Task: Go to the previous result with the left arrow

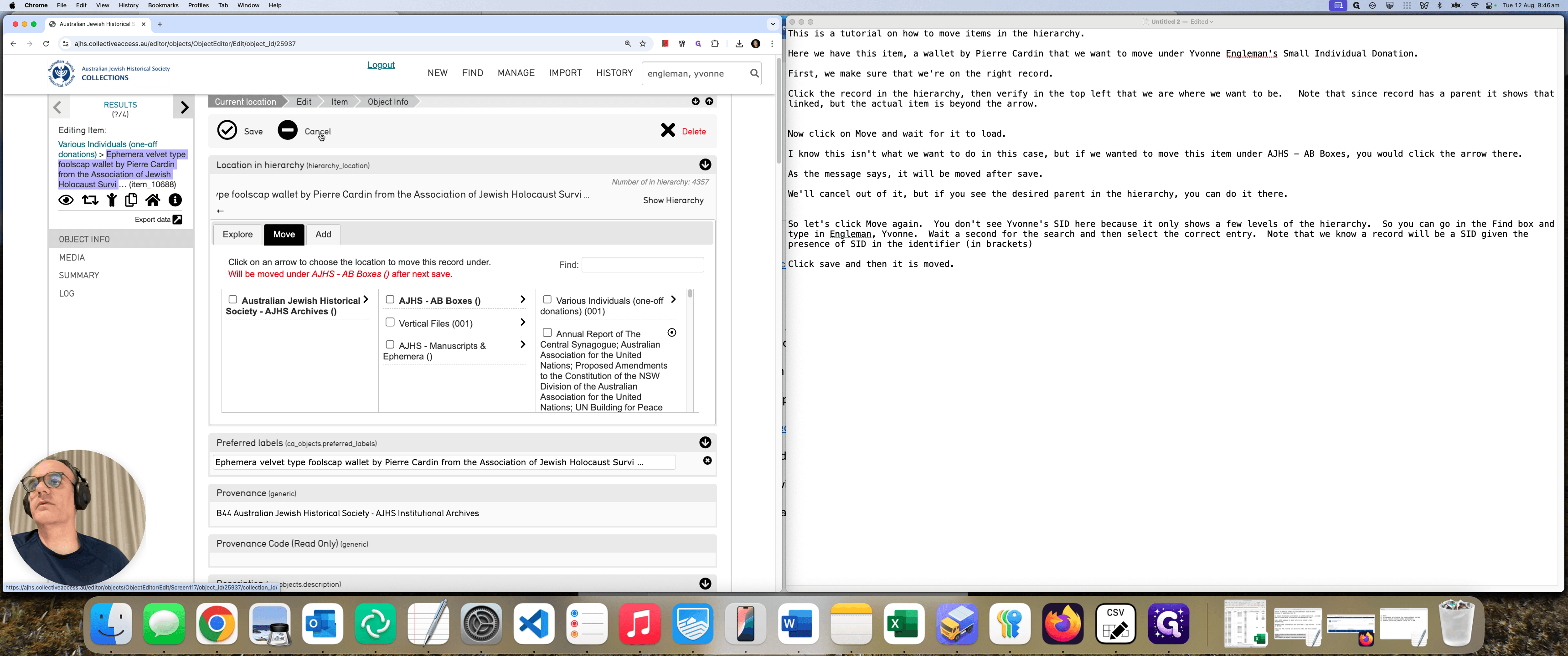Action: (x=58, y=108)
